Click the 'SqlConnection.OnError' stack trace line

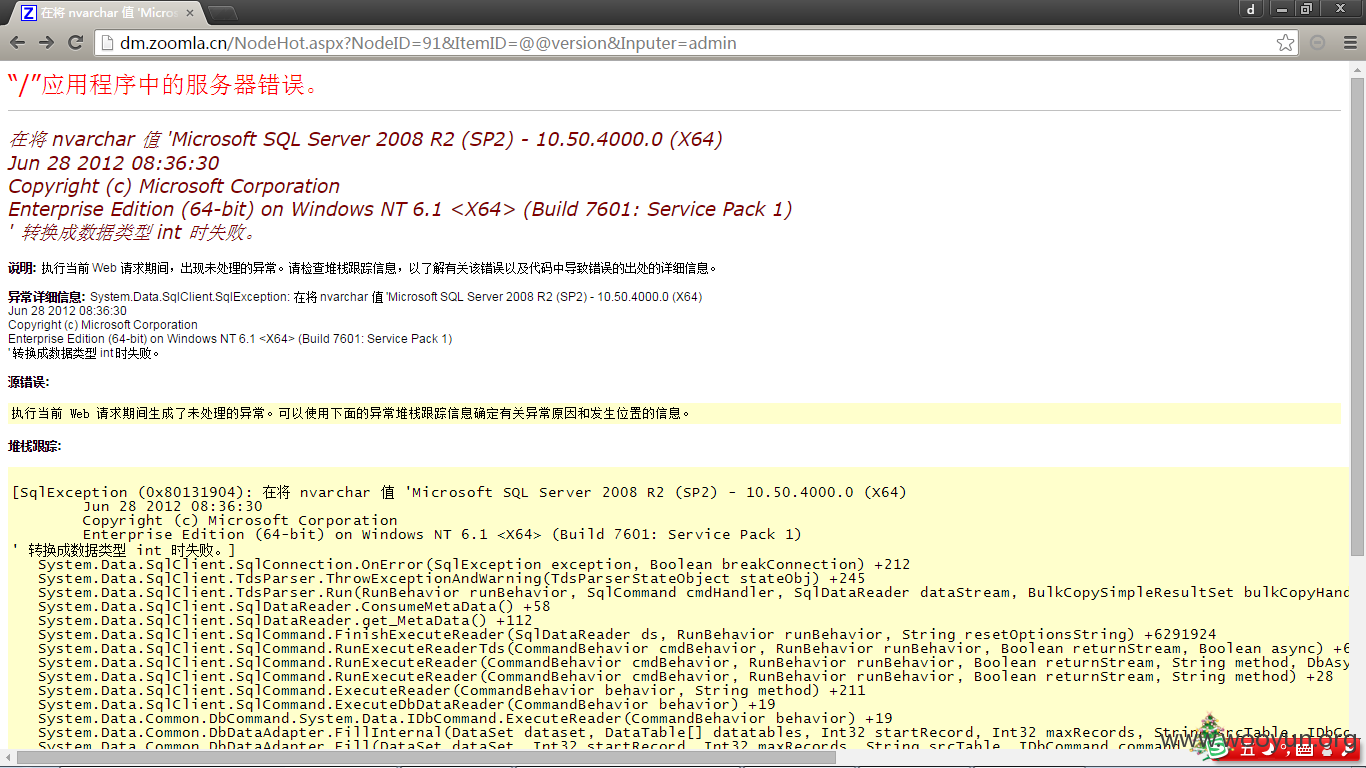(x=474, y=564)
